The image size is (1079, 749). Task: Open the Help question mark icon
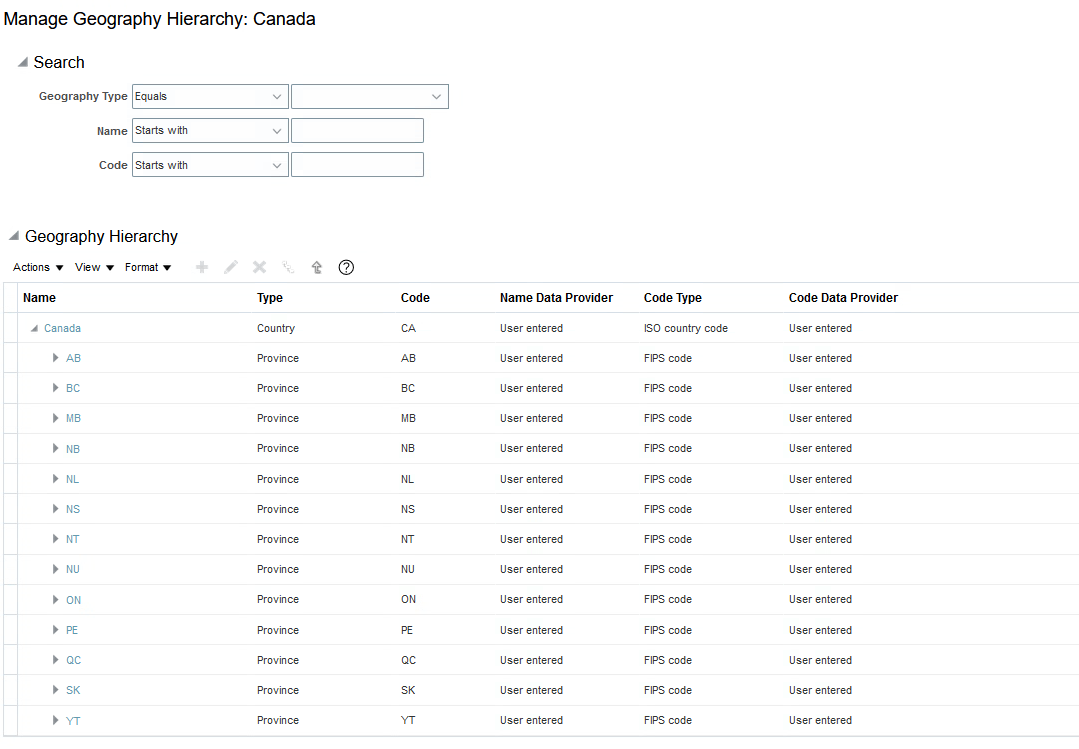coord(346,267)
